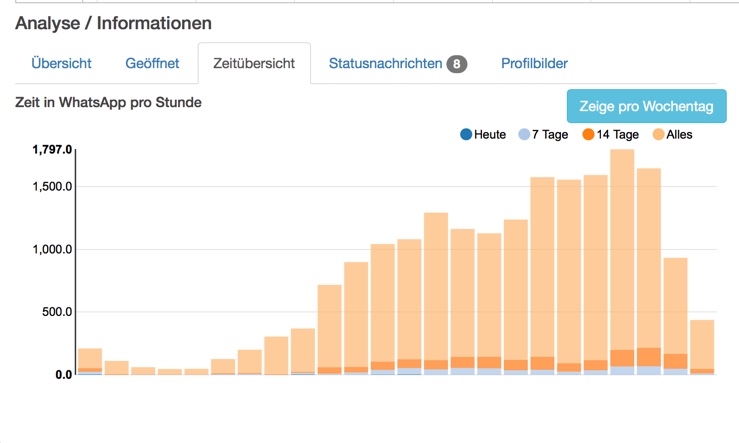
Task: Open the Statusnachrichten tab
Action: click(x=398, y=63)
